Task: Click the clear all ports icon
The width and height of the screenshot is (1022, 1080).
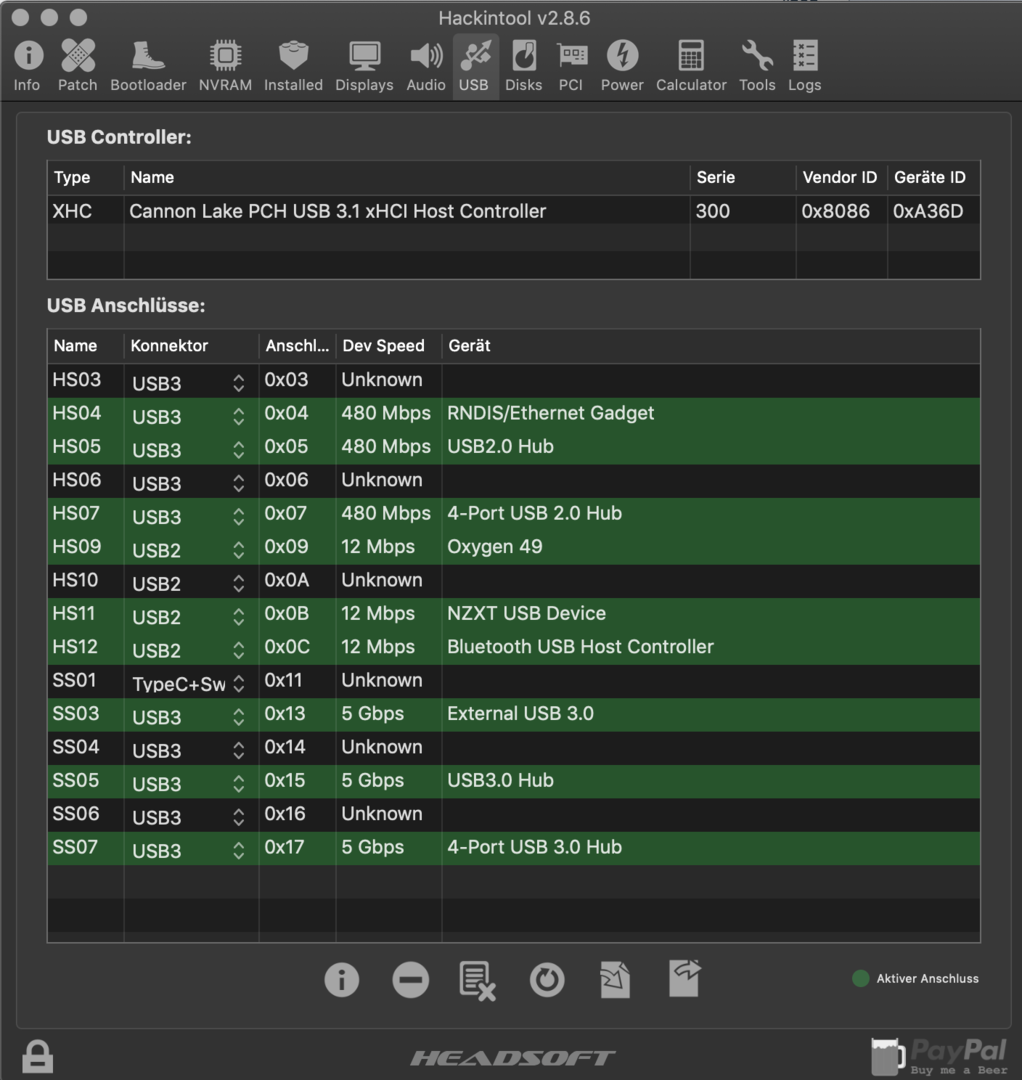Action: pos(477,980)
